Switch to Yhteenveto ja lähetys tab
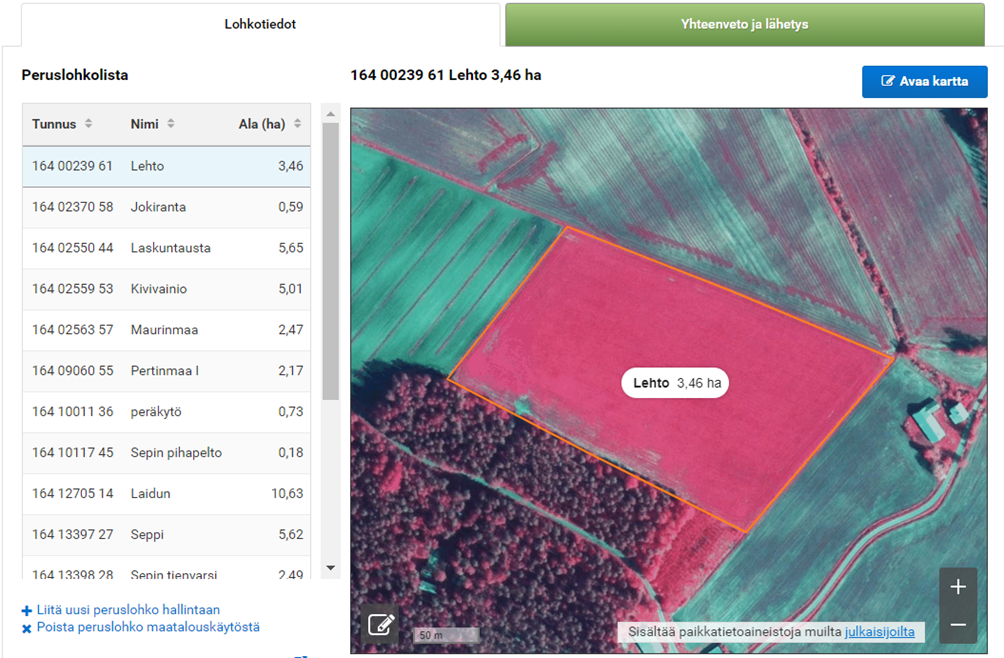1004x658 pixels. (744, 24)
